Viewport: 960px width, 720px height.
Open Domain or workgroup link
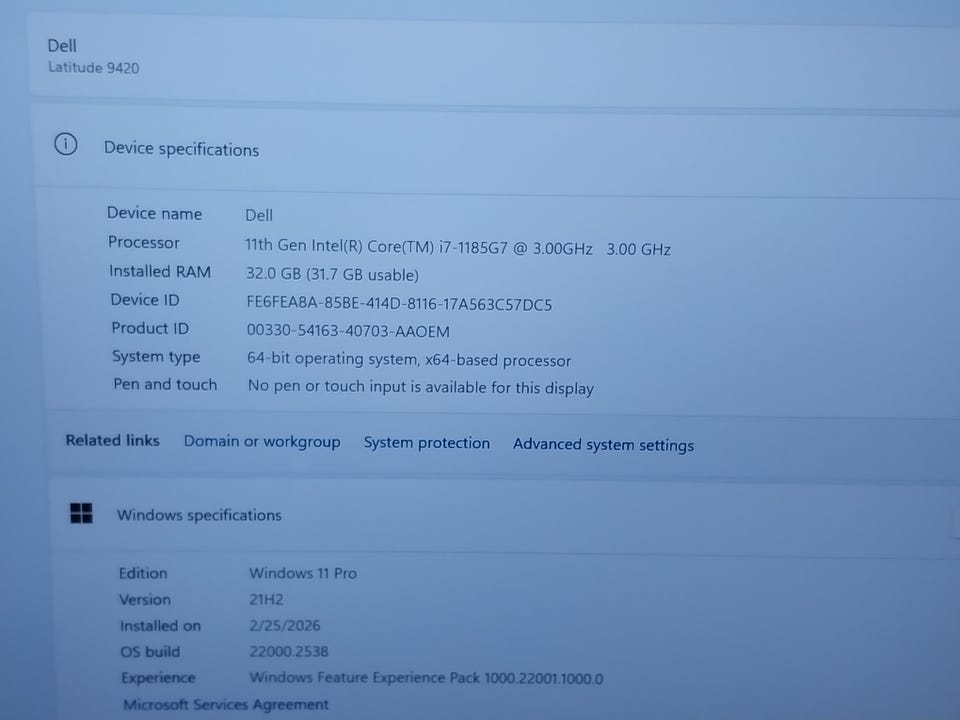(x=262, y=441)
